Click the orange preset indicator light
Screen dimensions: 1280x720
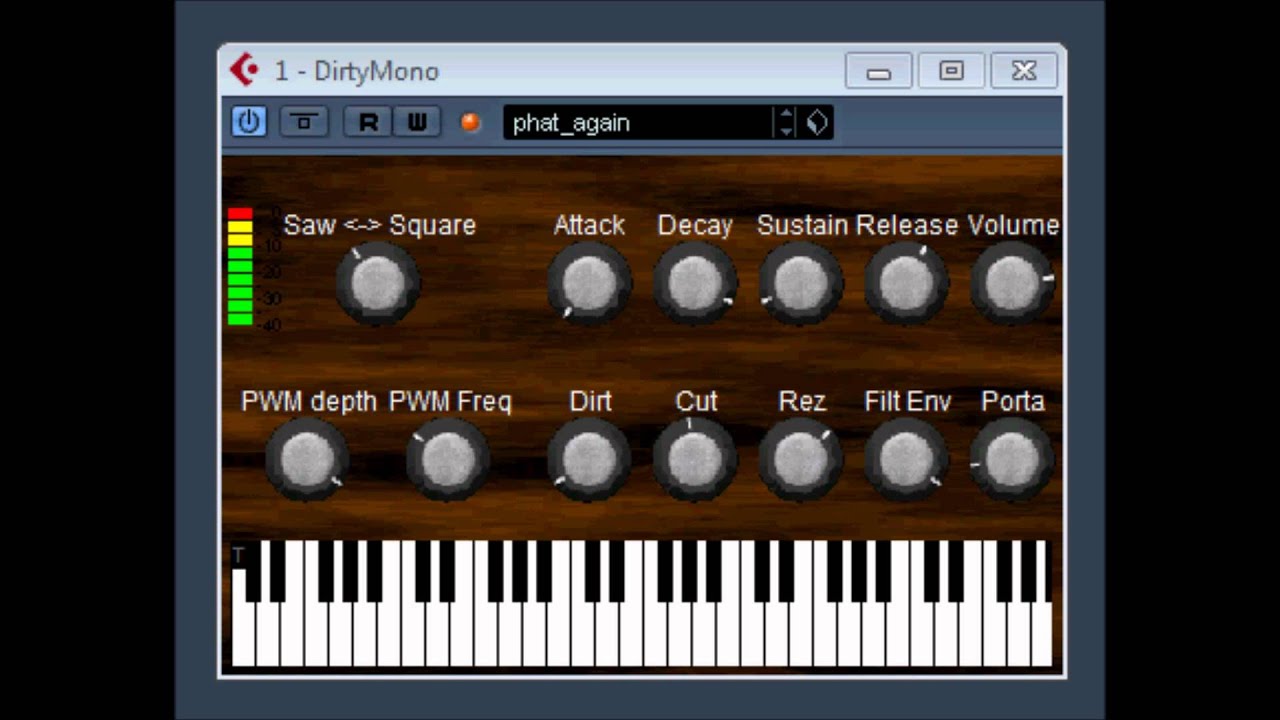[x=470, y=122]
